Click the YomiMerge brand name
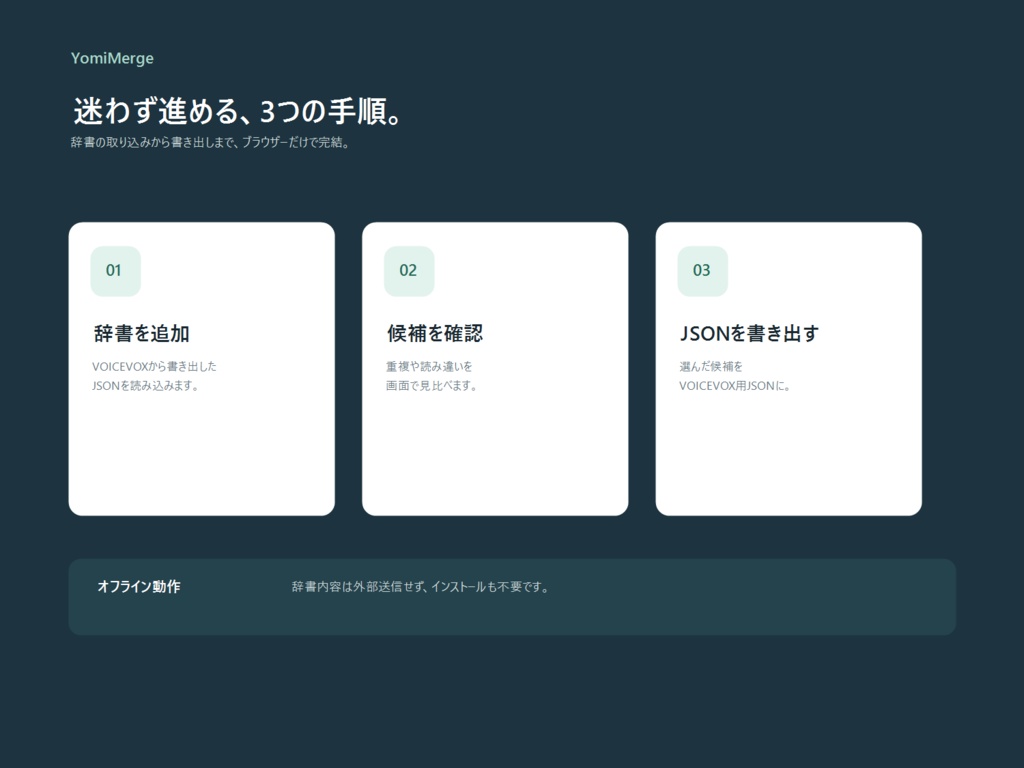Viewport: 1024px width, 768px height. pyautogui.click(x=112, y=58)
